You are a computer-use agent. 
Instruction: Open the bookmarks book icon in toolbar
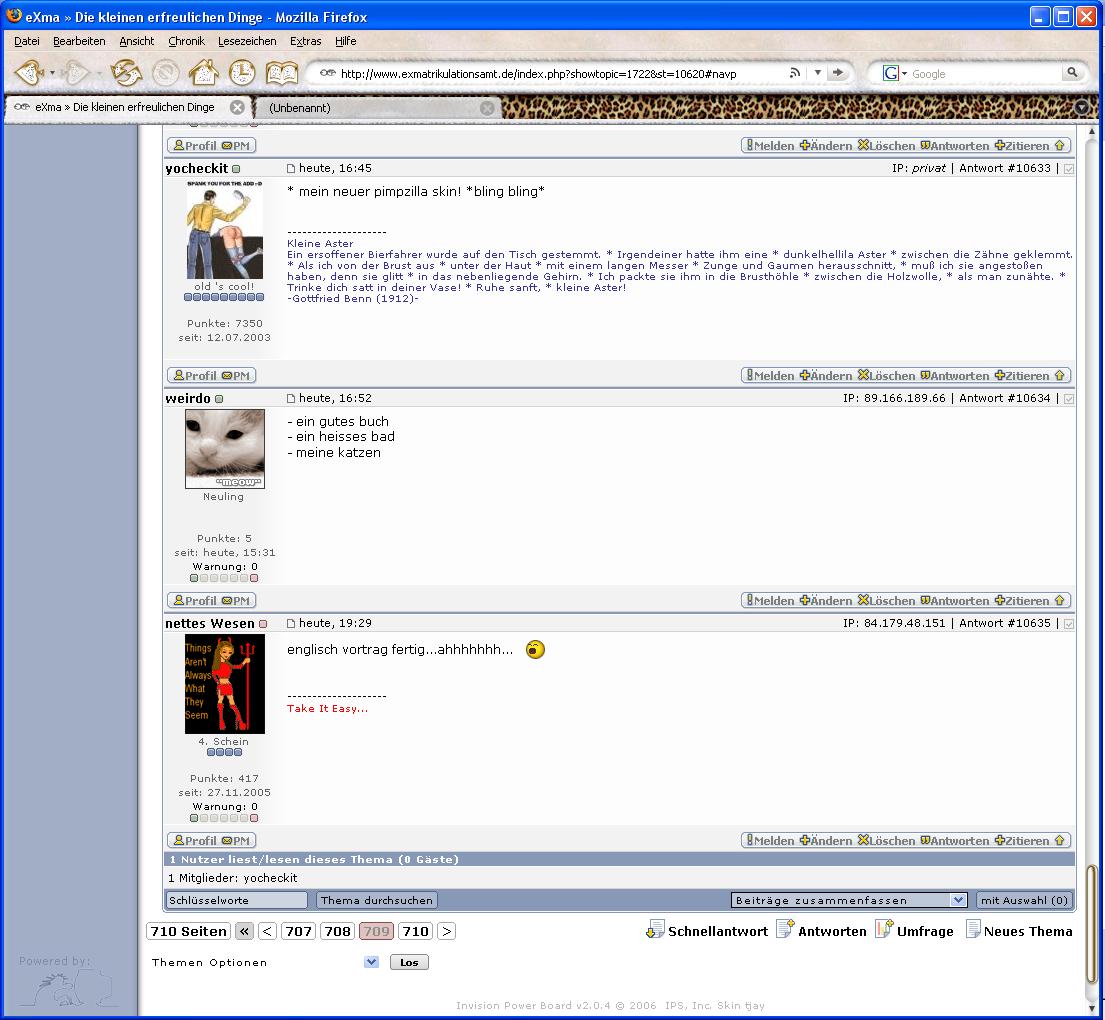[x=282, y=73]
